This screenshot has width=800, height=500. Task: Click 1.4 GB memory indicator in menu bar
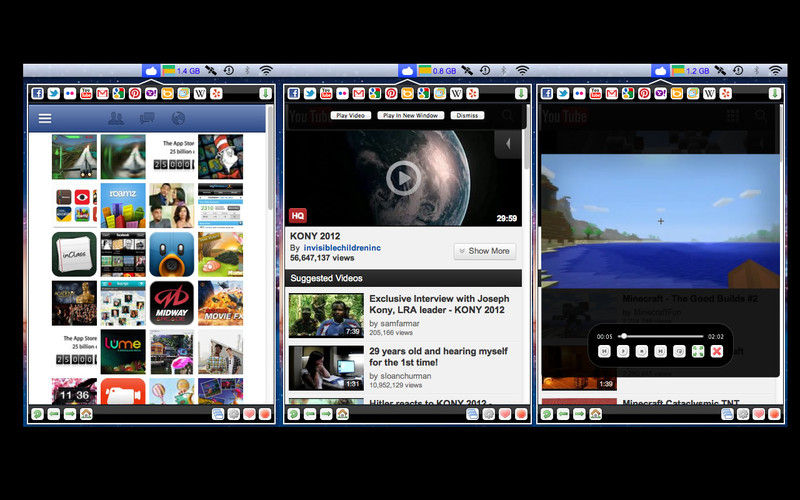[x=181, y=70]
